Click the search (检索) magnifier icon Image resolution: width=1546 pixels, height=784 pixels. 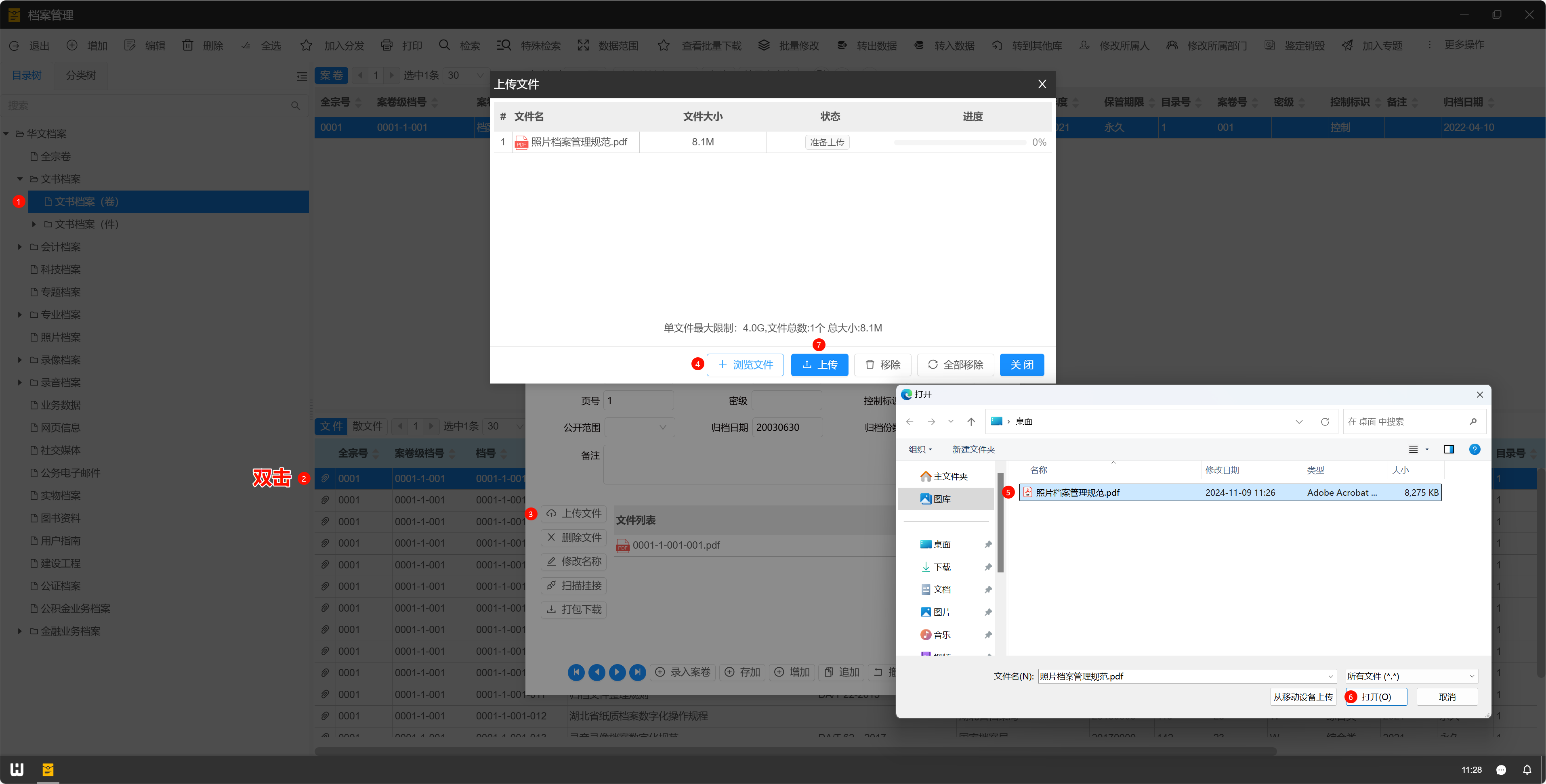[444, 46]
